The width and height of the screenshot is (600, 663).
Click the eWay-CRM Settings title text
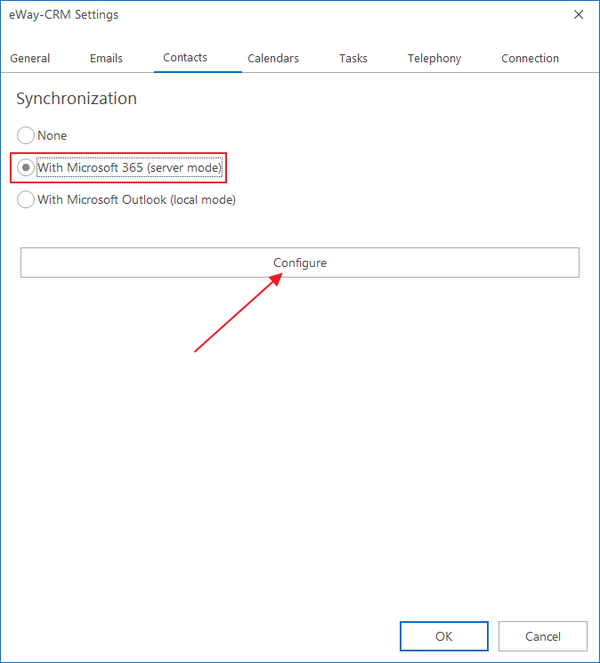pyautogui.click(x=64, y=15)
